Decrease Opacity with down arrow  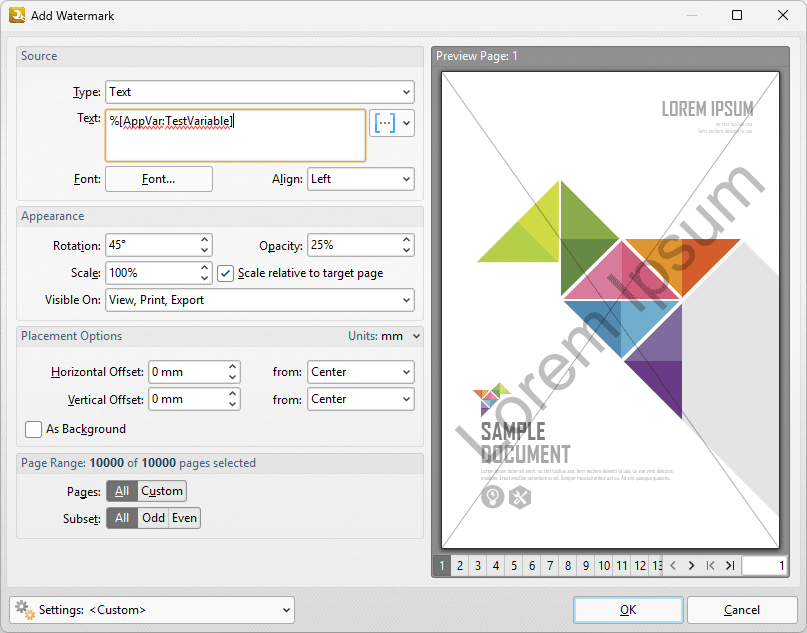pos(407,251)
